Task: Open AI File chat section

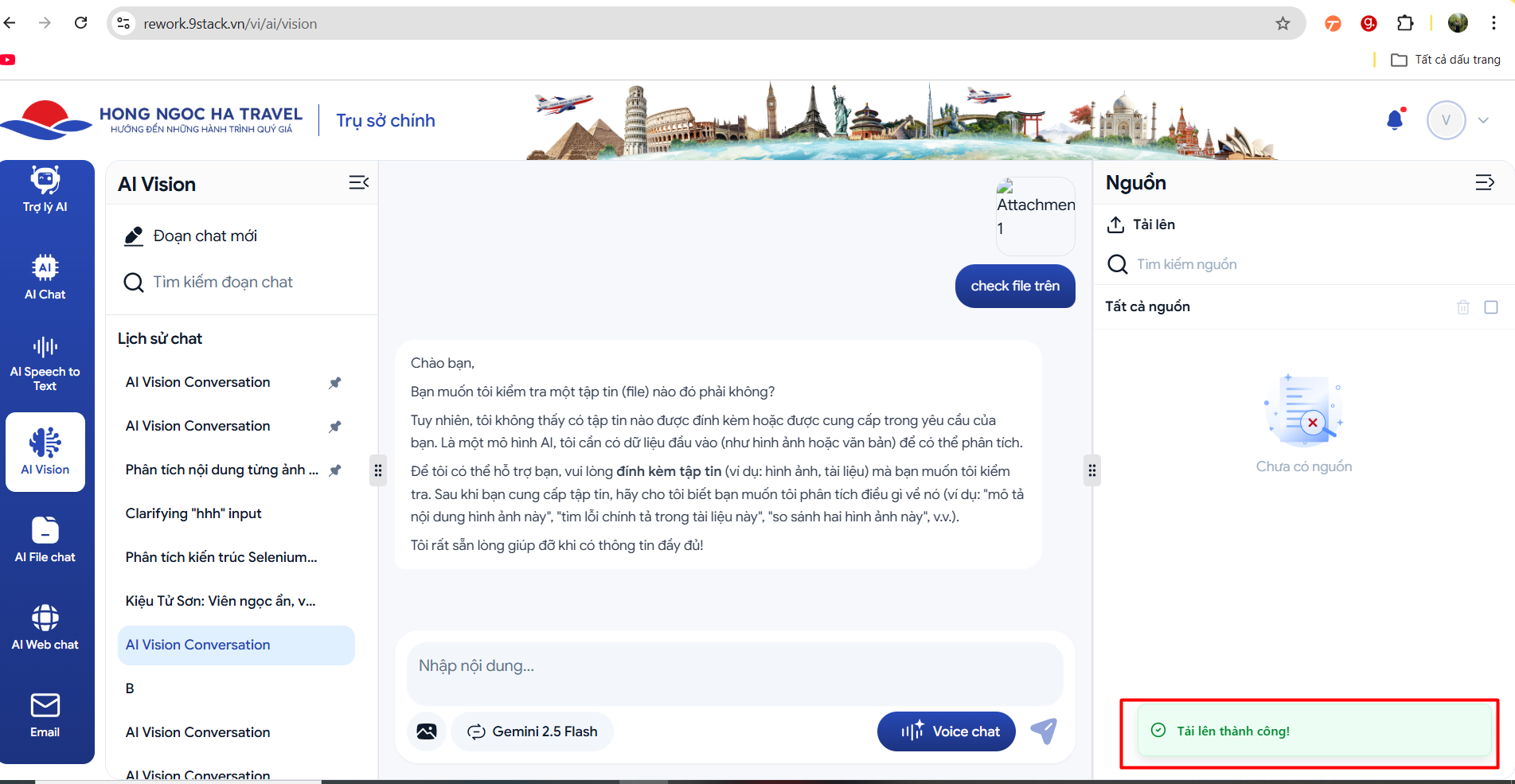Action: coord(45,540)
